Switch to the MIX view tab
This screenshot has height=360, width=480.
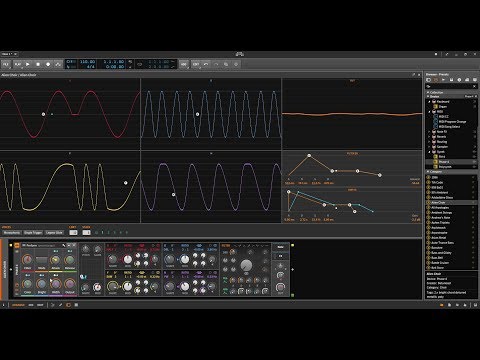tap(31, 305)
